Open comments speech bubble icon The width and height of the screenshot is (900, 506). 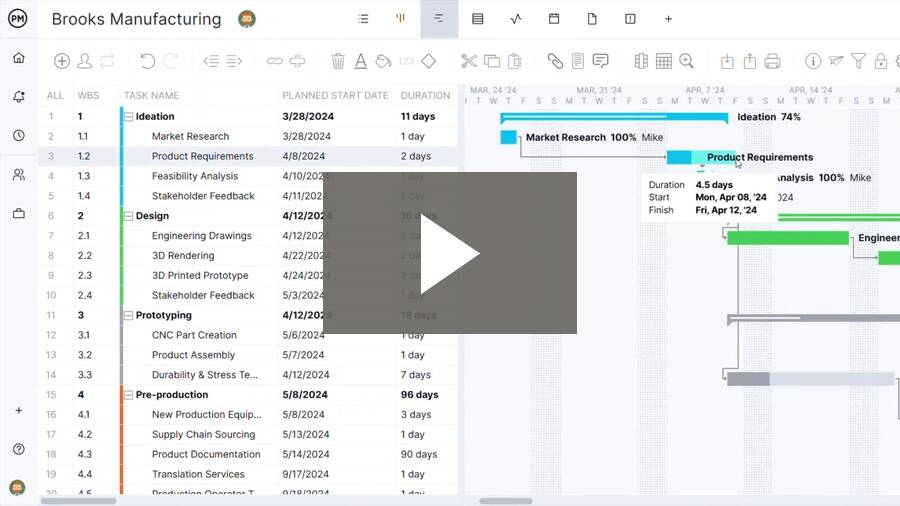pyautogui.click(x=600, y=61)
